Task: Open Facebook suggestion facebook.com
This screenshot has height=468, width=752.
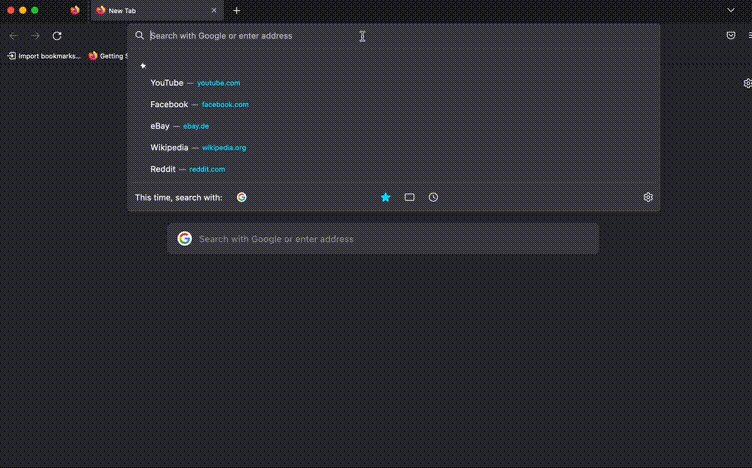Action: (393, 105)
